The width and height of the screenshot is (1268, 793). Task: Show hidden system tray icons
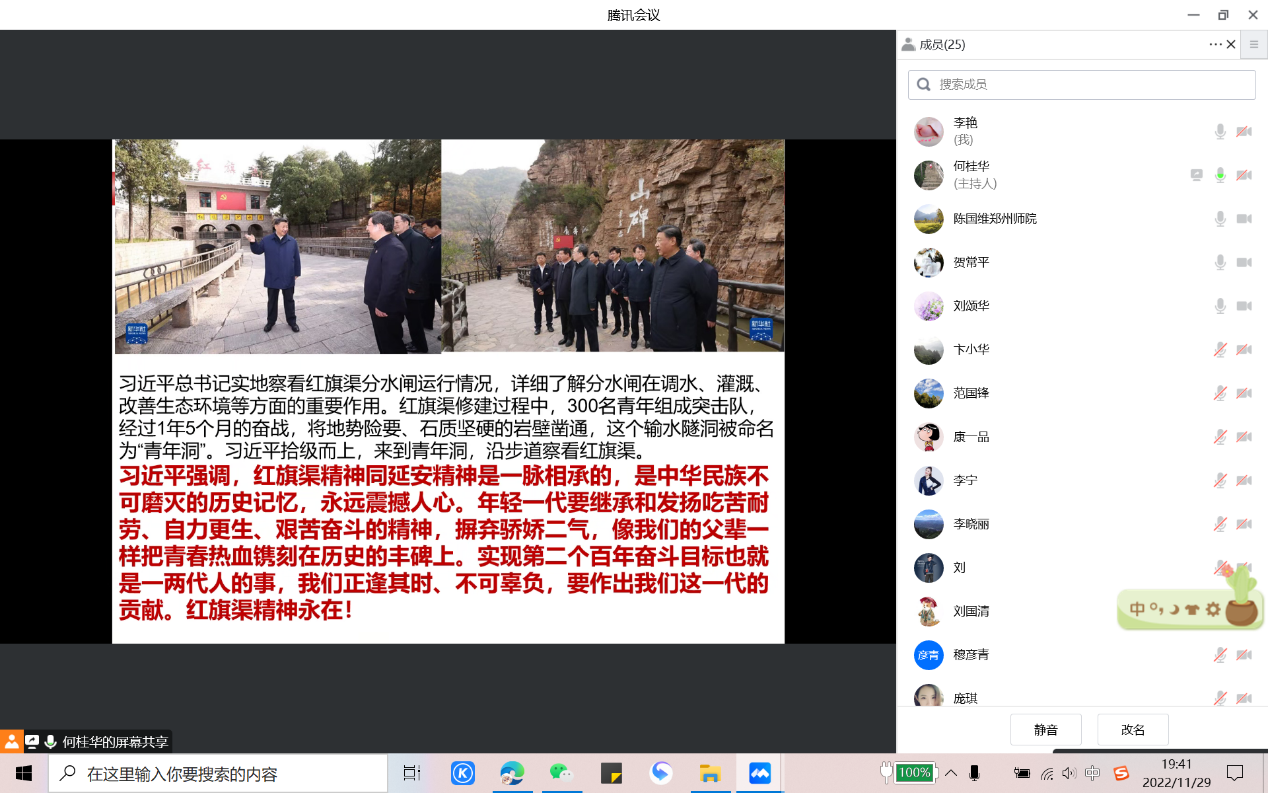tap(951, 773)
